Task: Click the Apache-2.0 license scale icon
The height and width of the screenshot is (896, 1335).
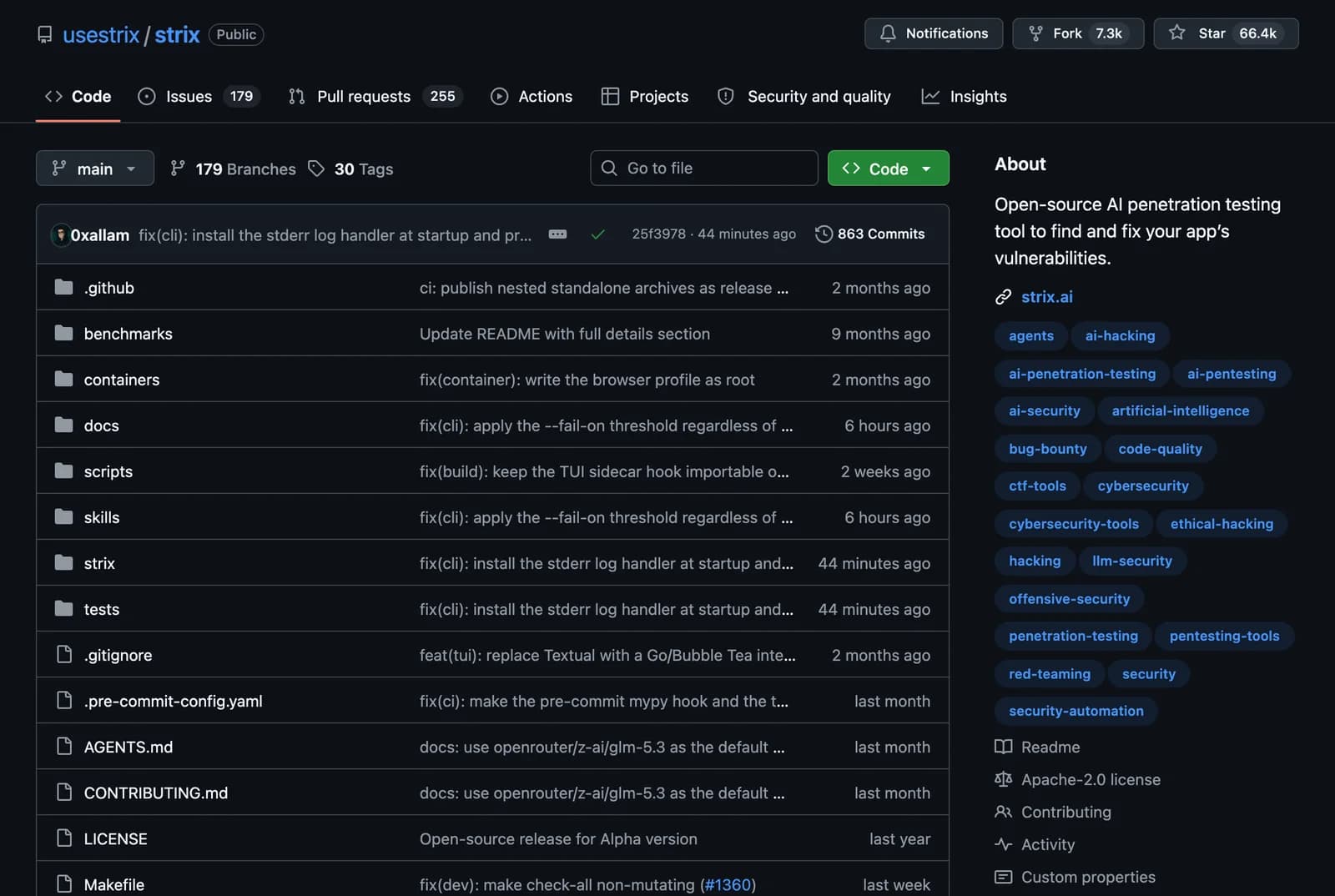Action: coord(1003,779)
